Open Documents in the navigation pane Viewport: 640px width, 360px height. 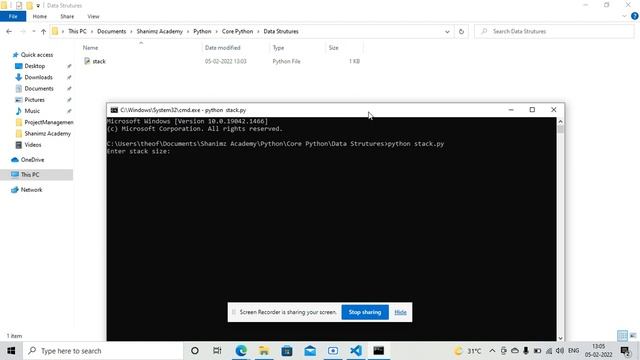39,88
